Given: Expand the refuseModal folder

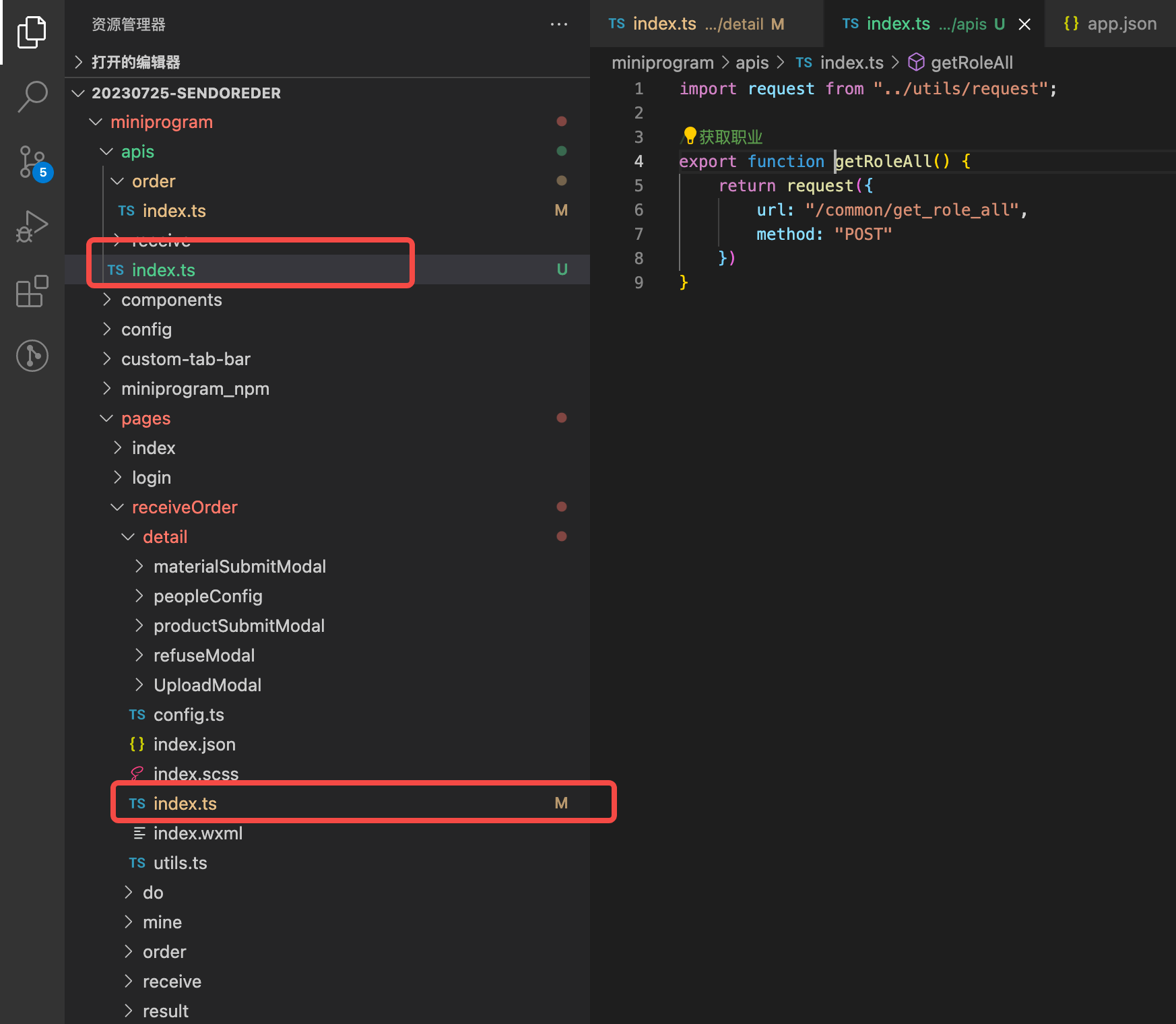Looking at the screenshot, I should (327, 655).
